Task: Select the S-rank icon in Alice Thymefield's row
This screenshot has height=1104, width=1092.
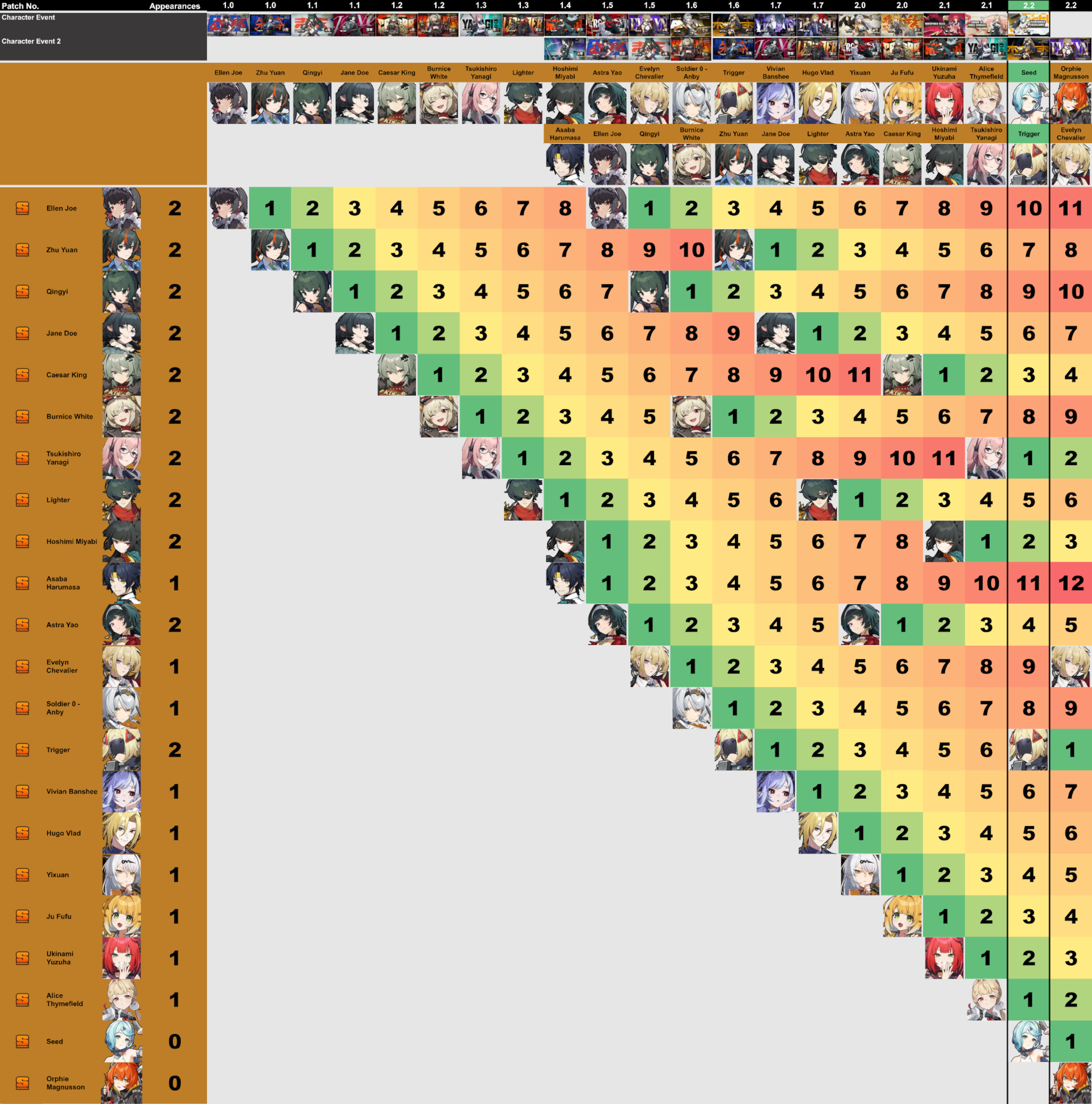Action: click(22, 1000)
